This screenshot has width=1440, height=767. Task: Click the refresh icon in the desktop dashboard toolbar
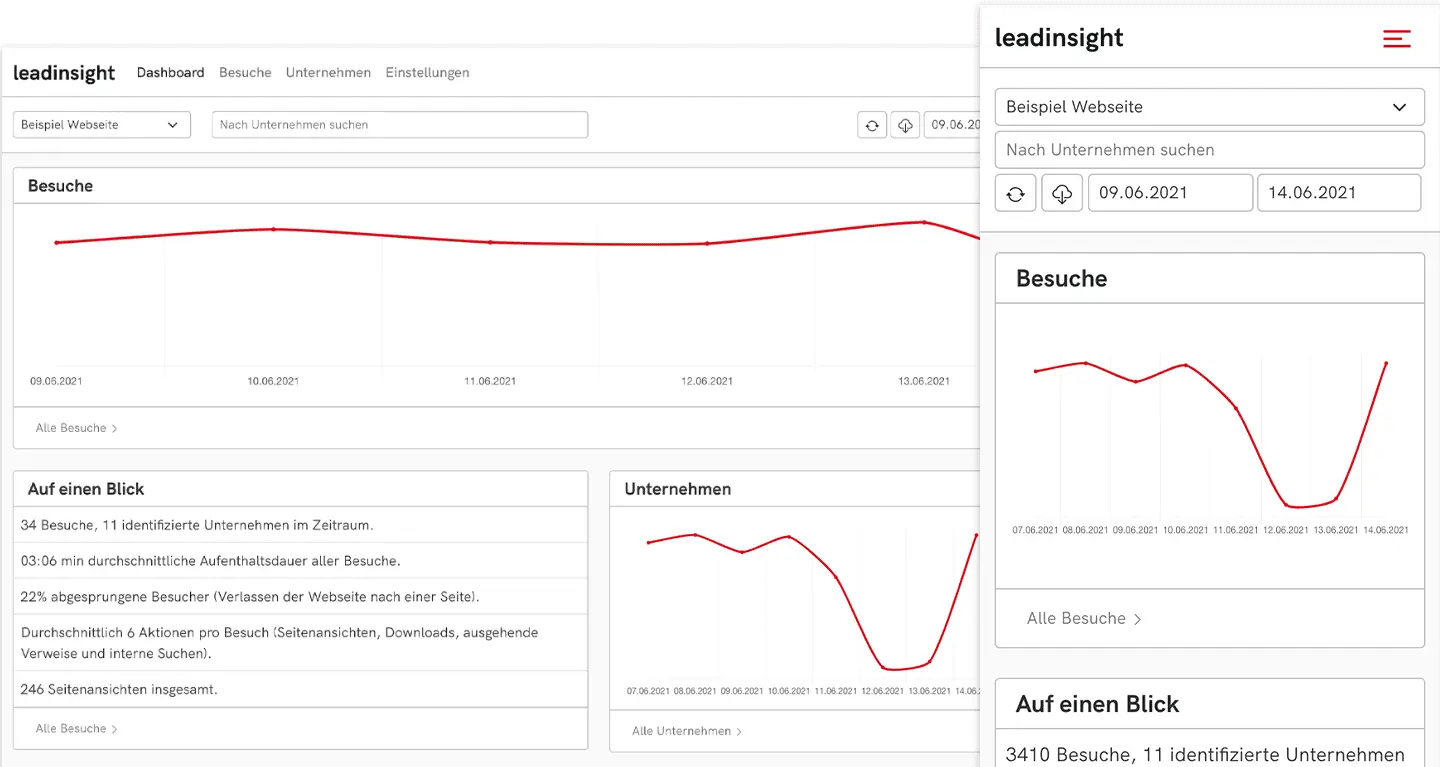[872, 125]
